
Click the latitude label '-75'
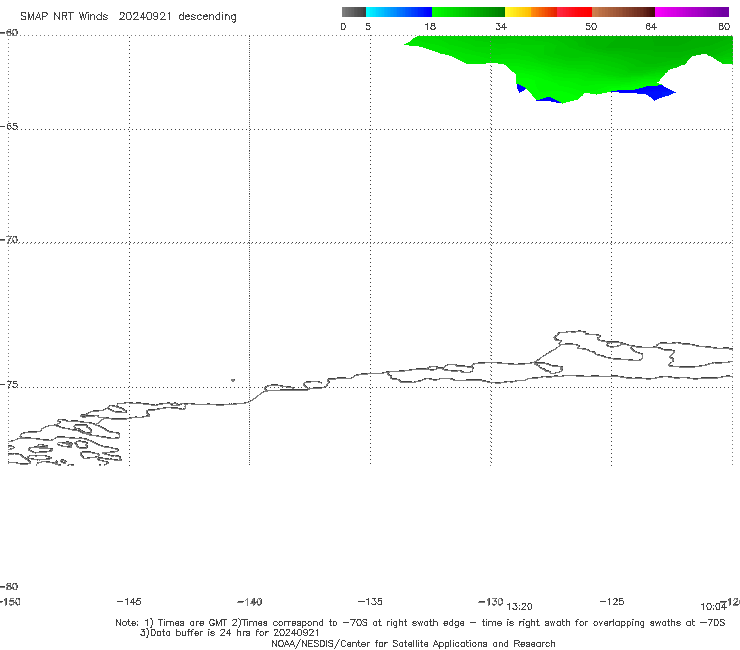click(9, 385)
